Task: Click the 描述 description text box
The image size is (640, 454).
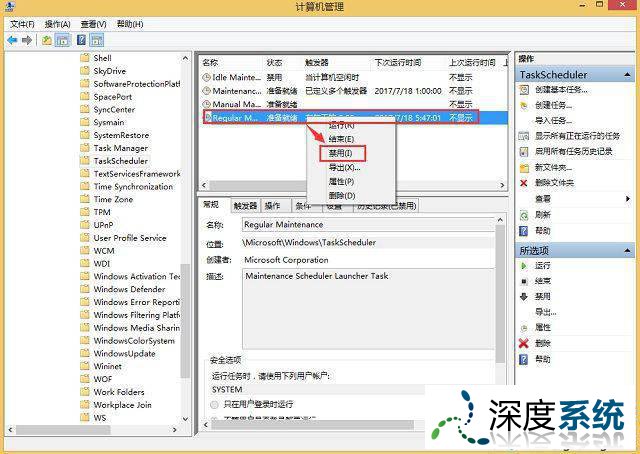Action: click(368, 309)
